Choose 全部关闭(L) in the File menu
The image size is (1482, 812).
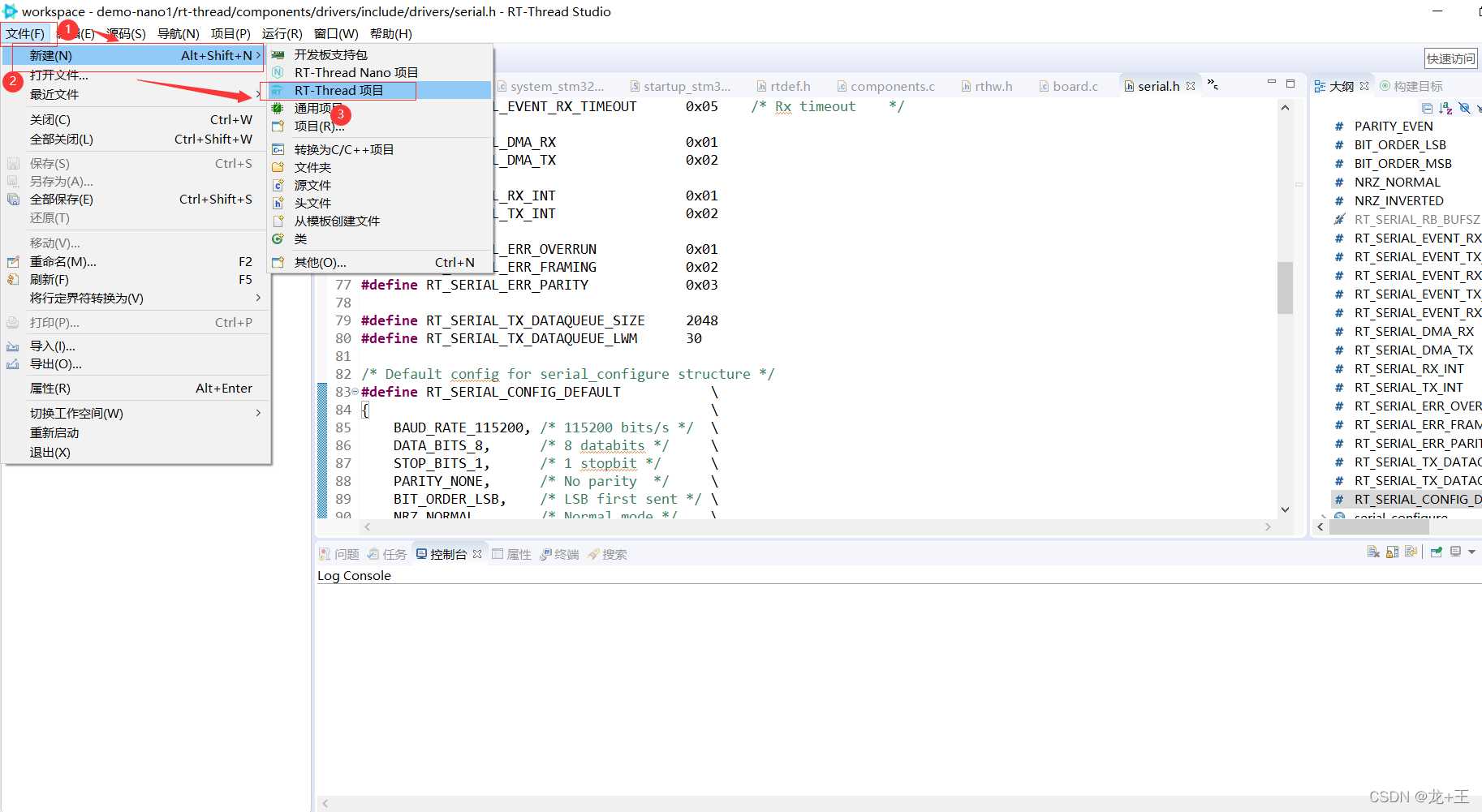pos(136,139)
